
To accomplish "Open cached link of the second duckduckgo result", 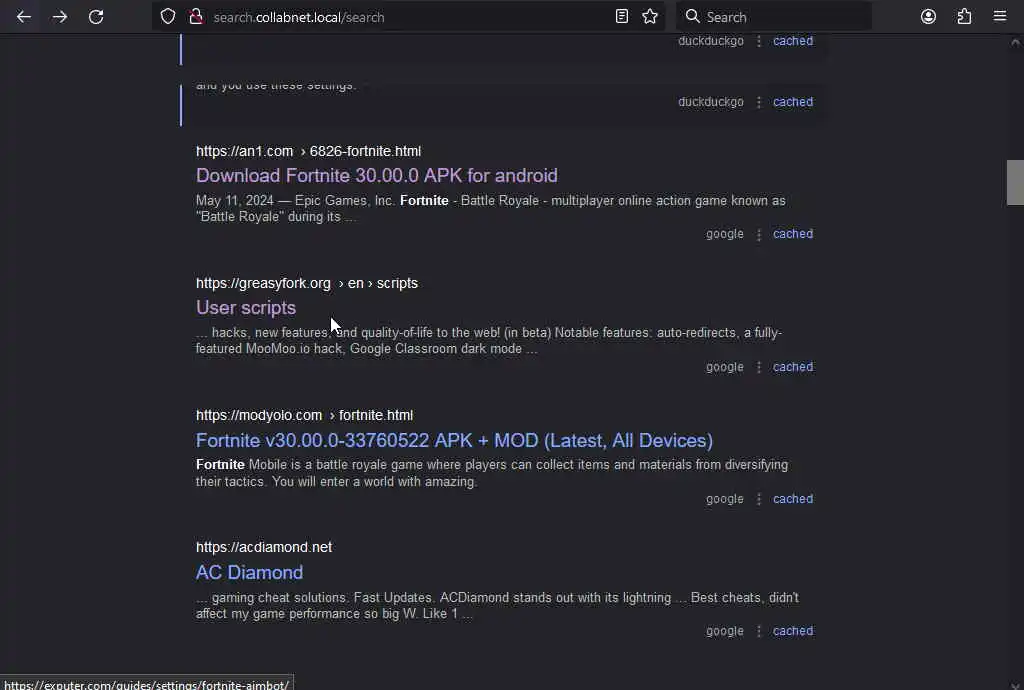I will (x=793, y=102).
